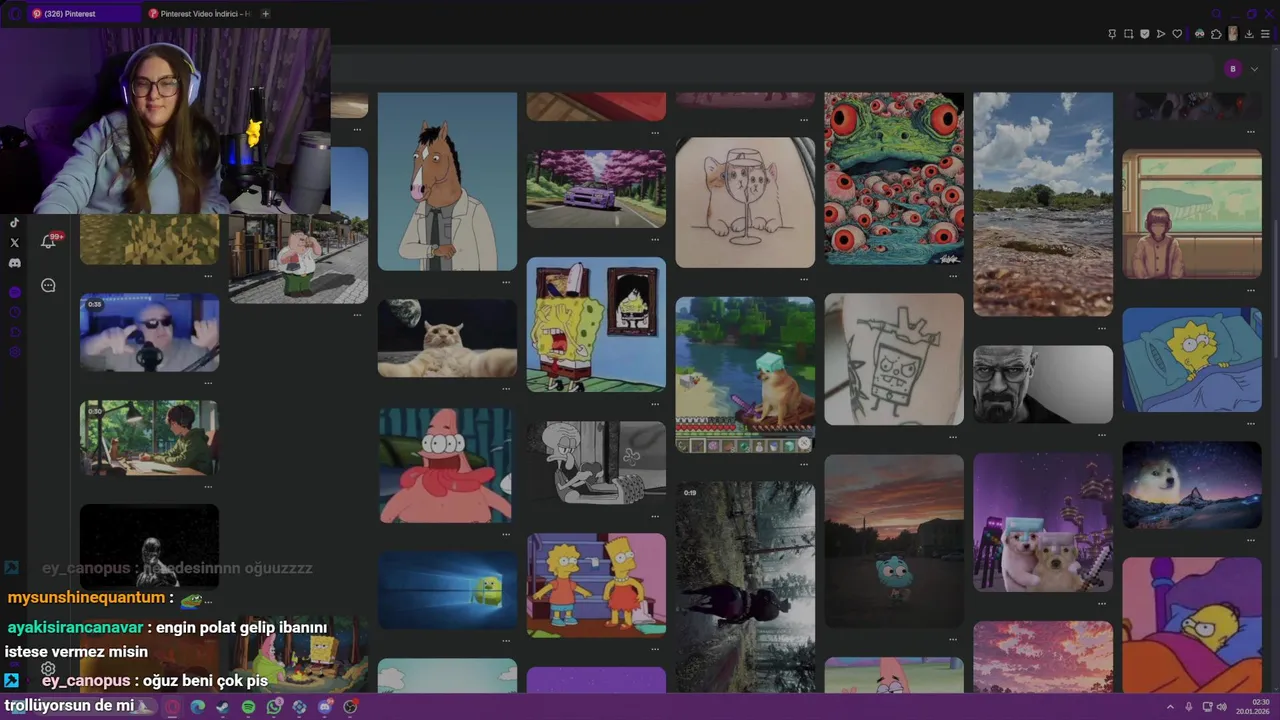This screenshot has height=720, width=1280.
Task: Open the Easy Setup menu icon
Action: click(x=1265, y=34)
